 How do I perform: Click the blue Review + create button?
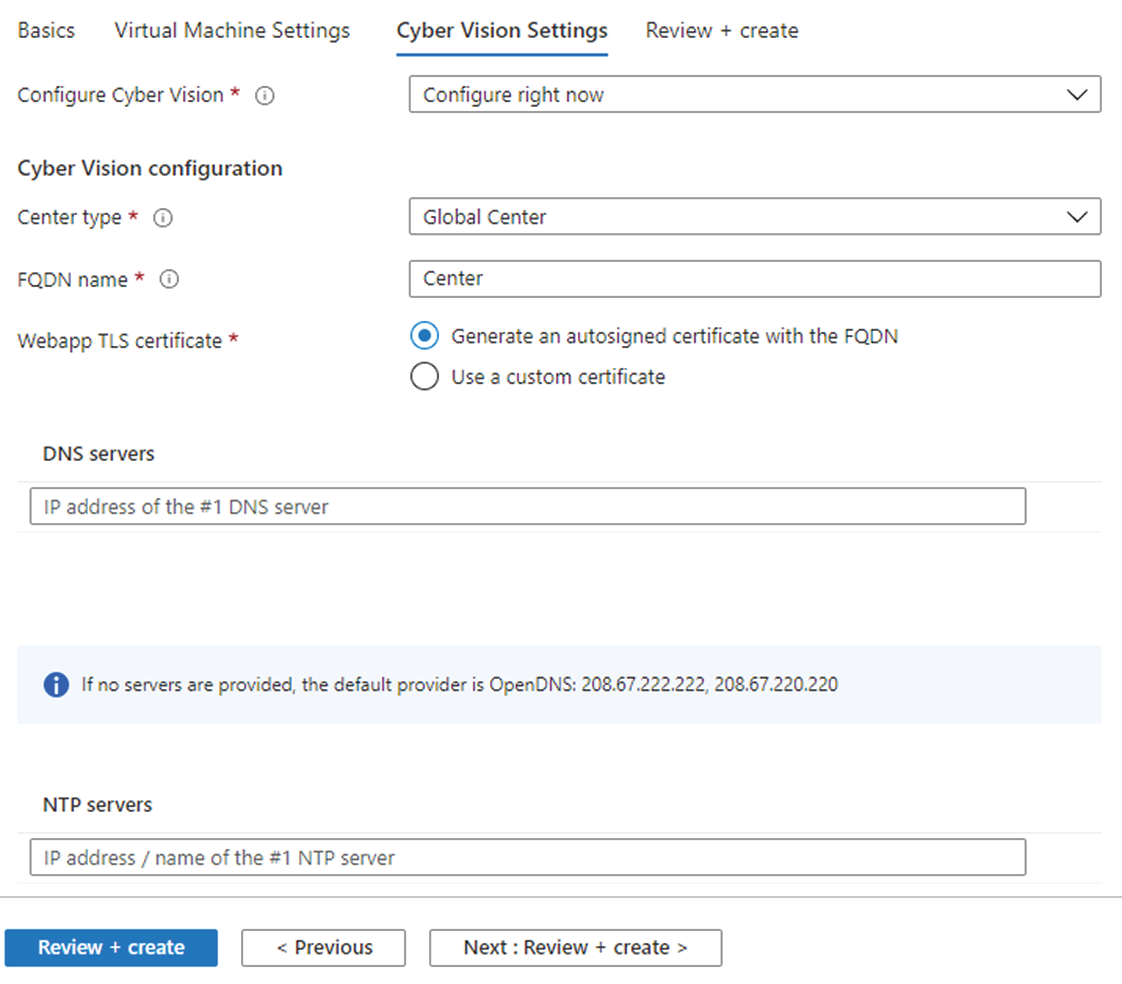pos(111,947)
